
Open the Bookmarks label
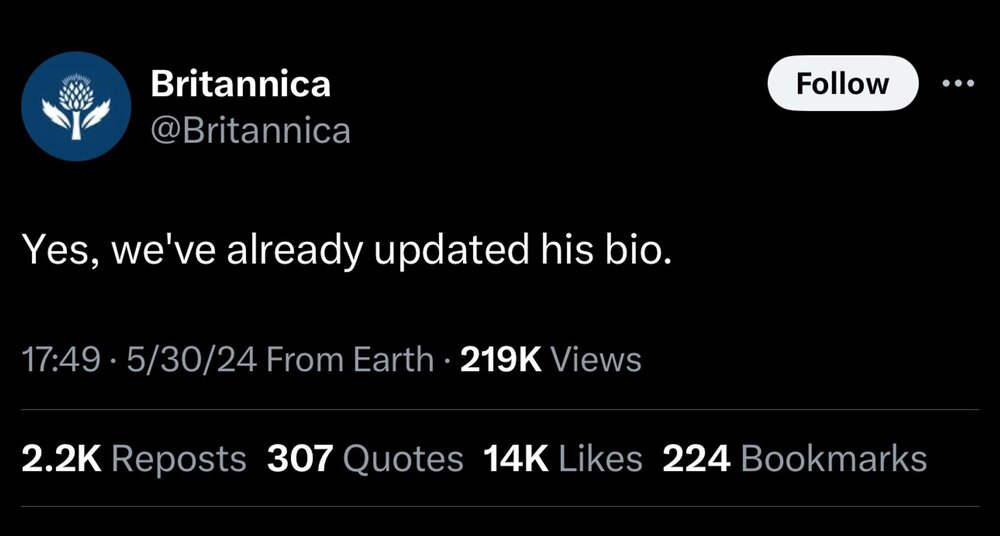834,459
